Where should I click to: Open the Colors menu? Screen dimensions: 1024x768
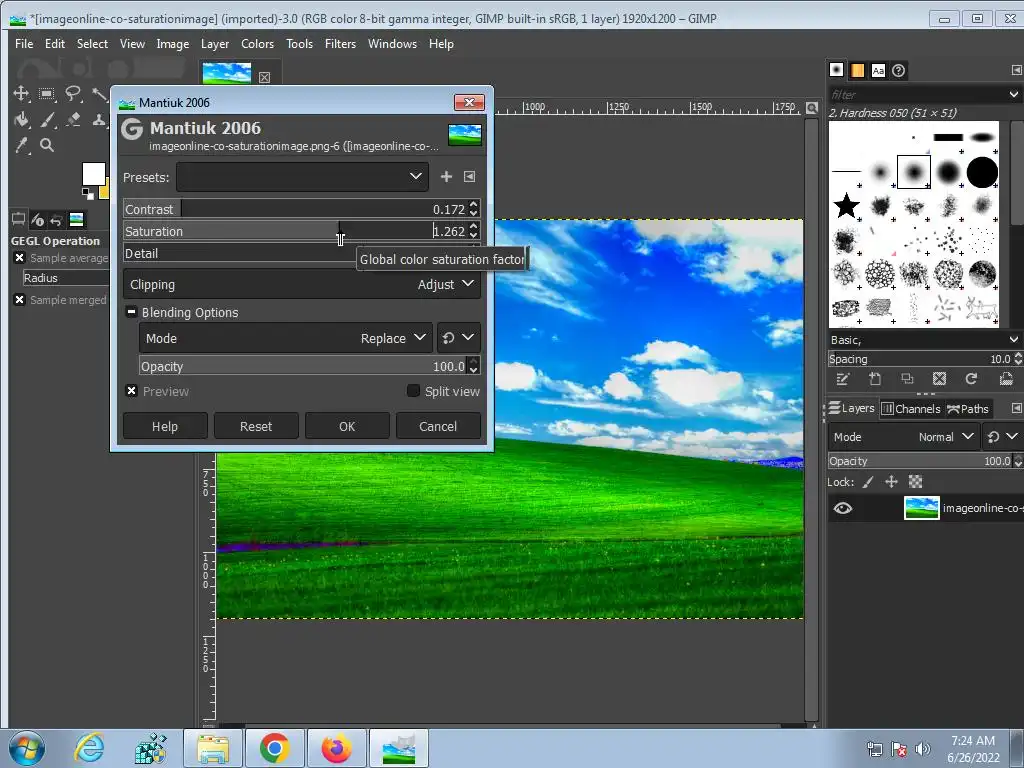coord(257,44)
